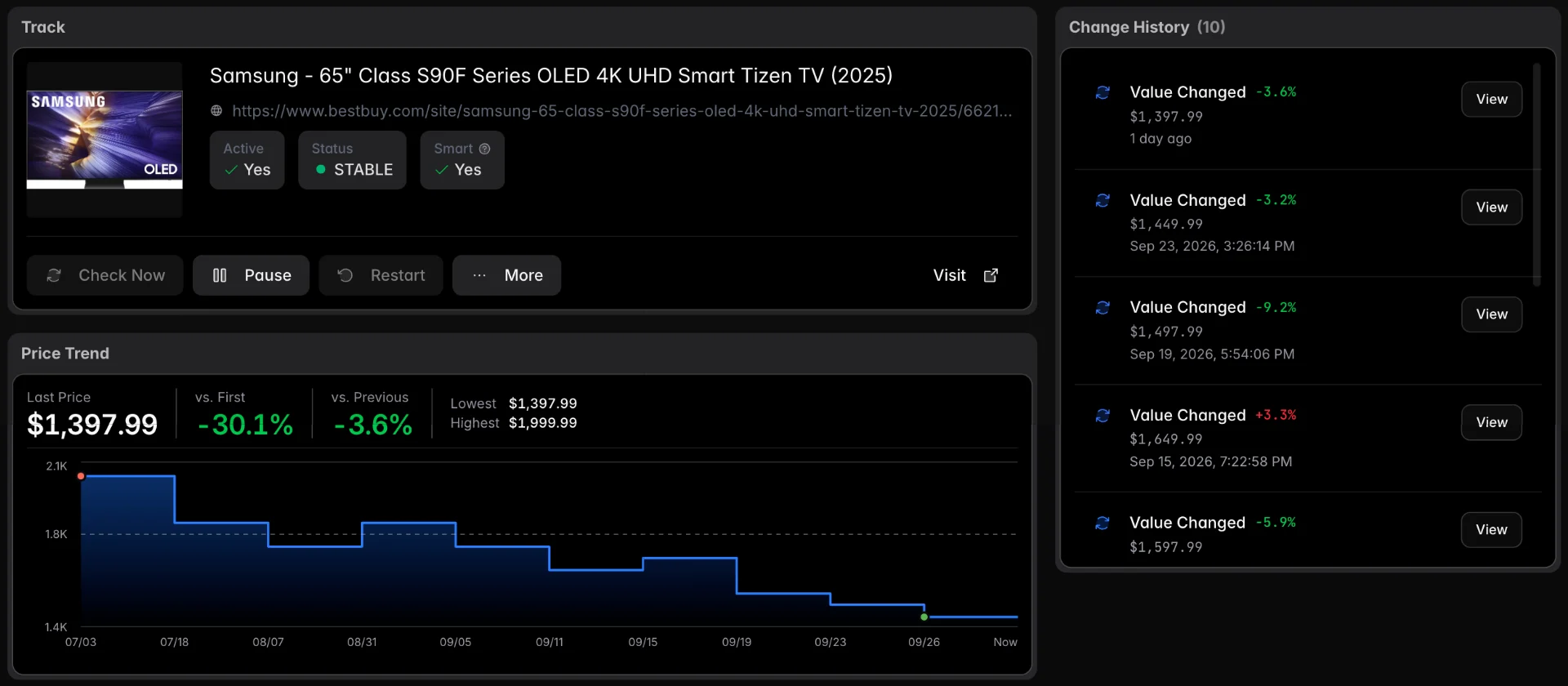Click refresh icon on -9.2% change entry
The width and height of the screenshot is (1568, 686).
[x=1102, y=307]
